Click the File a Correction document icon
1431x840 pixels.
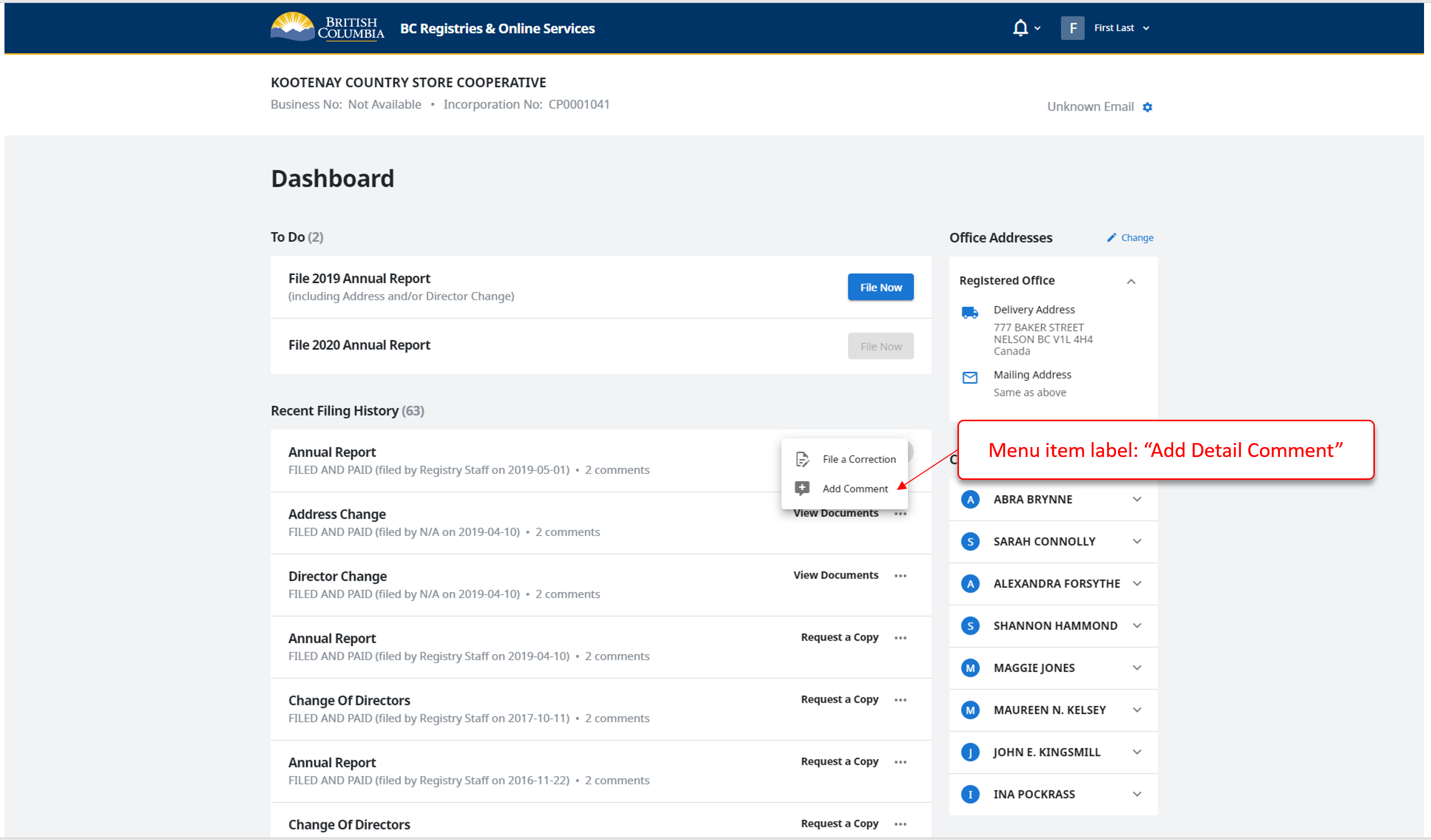point(802,459)
